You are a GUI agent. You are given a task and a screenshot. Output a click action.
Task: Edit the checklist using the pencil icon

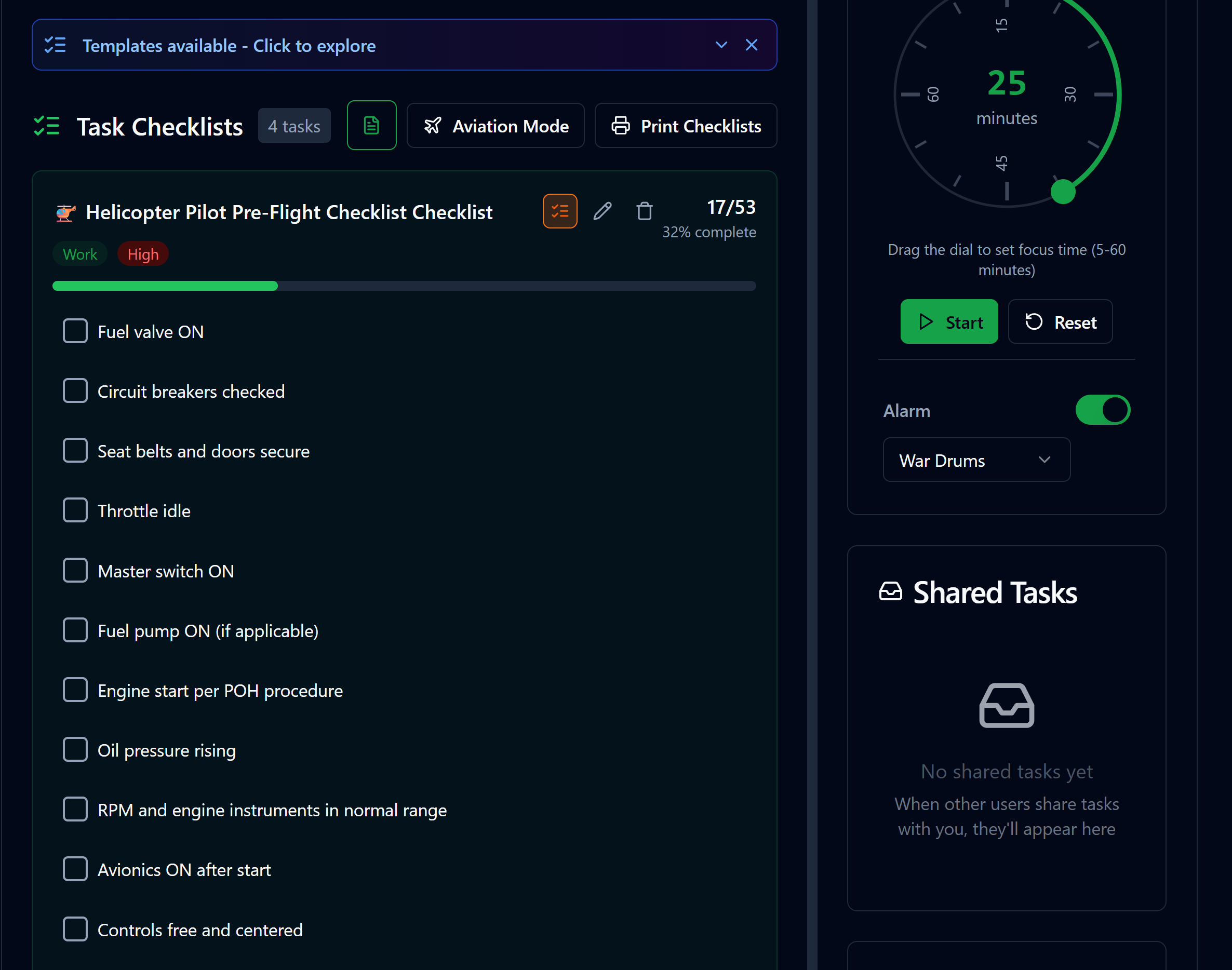point(602,211)
